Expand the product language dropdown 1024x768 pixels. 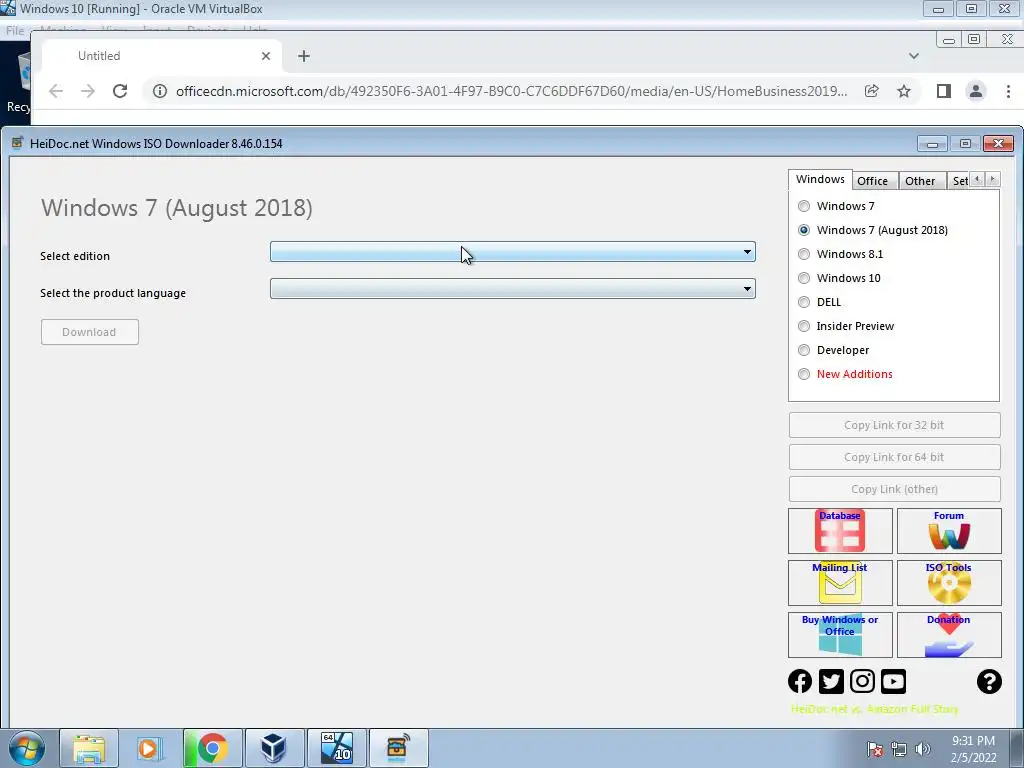[x=513, y=289]
